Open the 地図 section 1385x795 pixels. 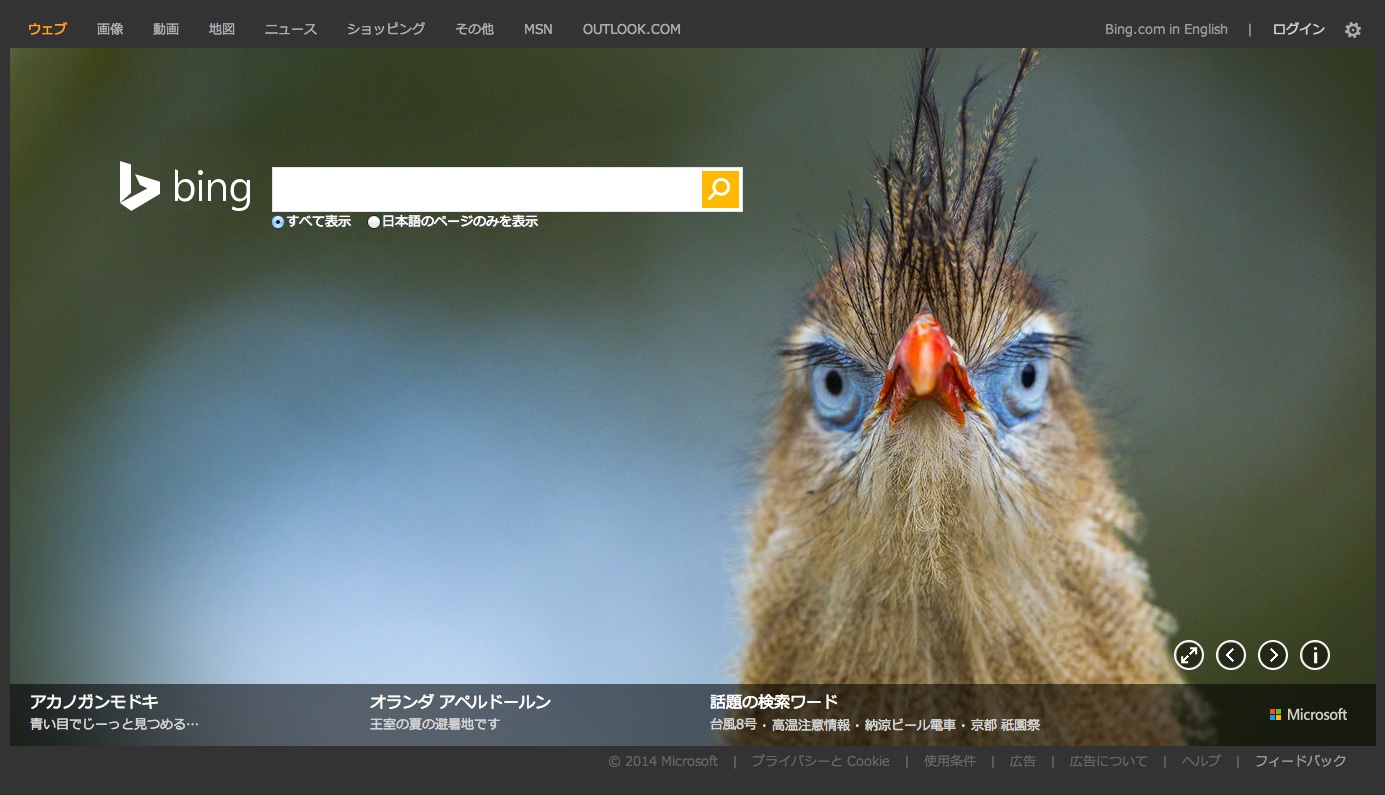click(x=221, y=29)
